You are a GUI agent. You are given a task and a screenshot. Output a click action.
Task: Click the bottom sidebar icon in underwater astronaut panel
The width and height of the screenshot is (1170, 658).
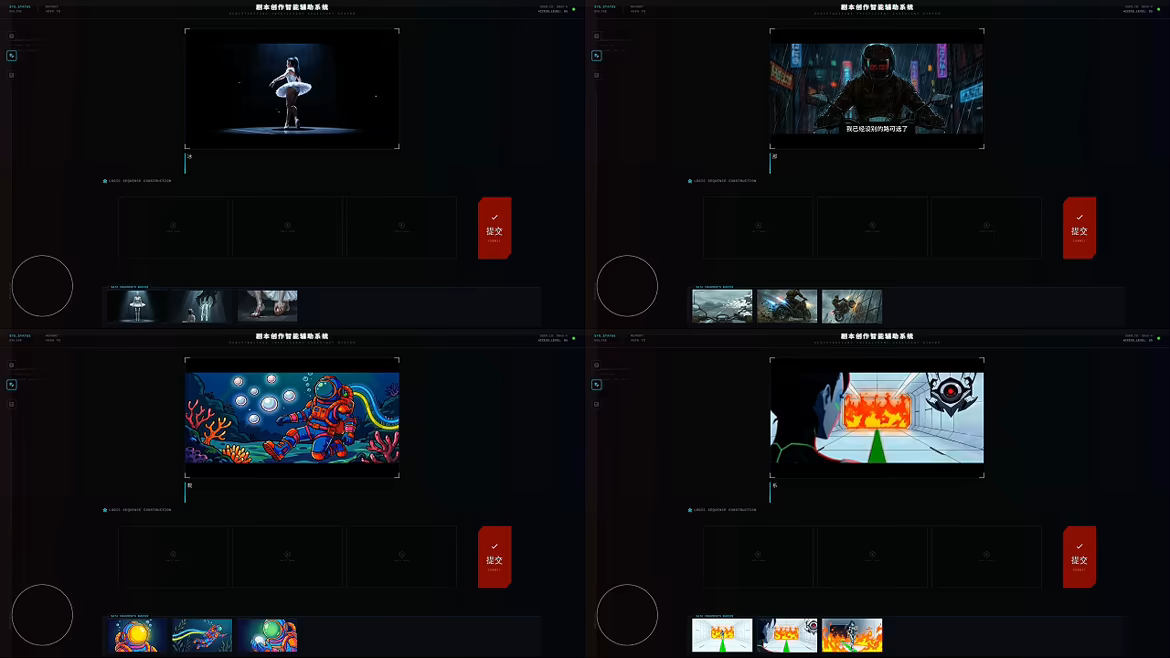coord(12,404)
